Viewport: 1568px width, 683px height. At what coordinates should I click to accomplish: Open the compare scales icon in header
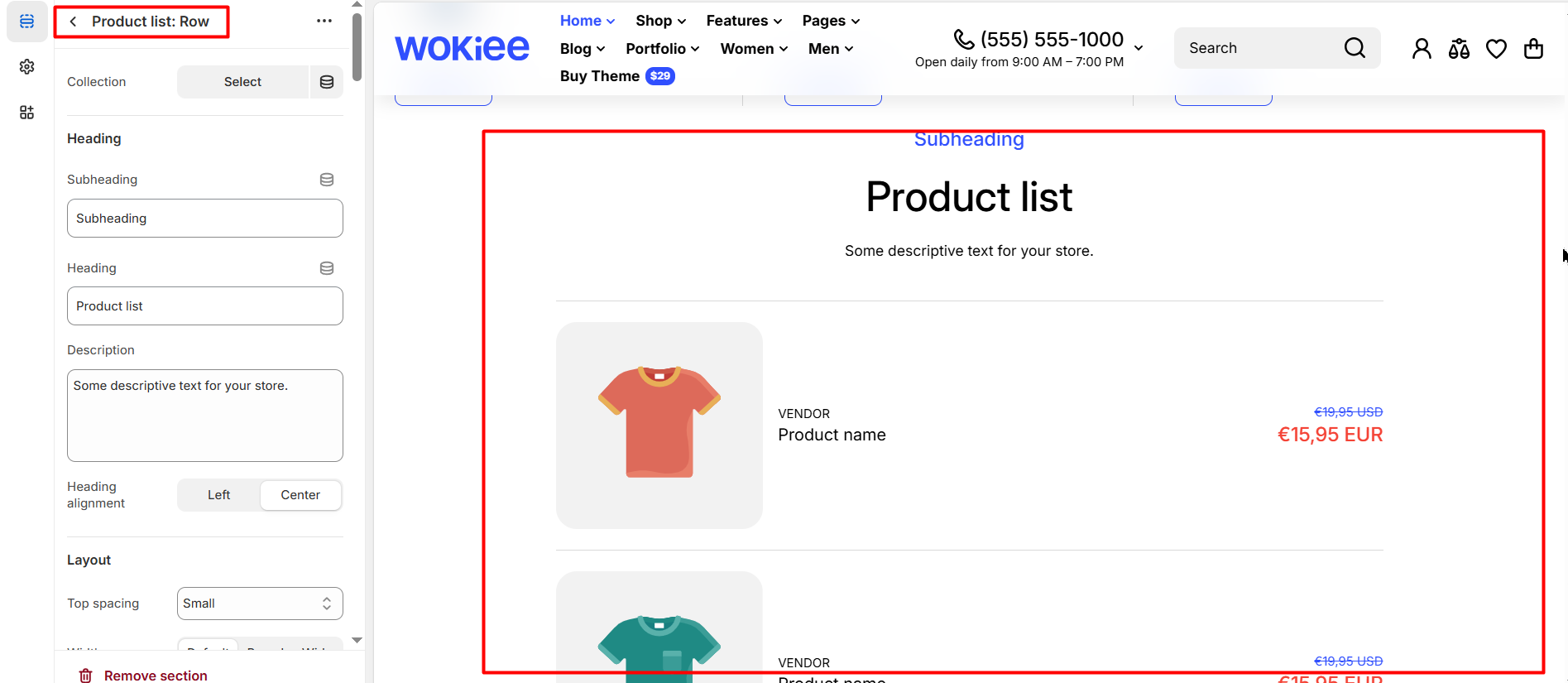1459,49
